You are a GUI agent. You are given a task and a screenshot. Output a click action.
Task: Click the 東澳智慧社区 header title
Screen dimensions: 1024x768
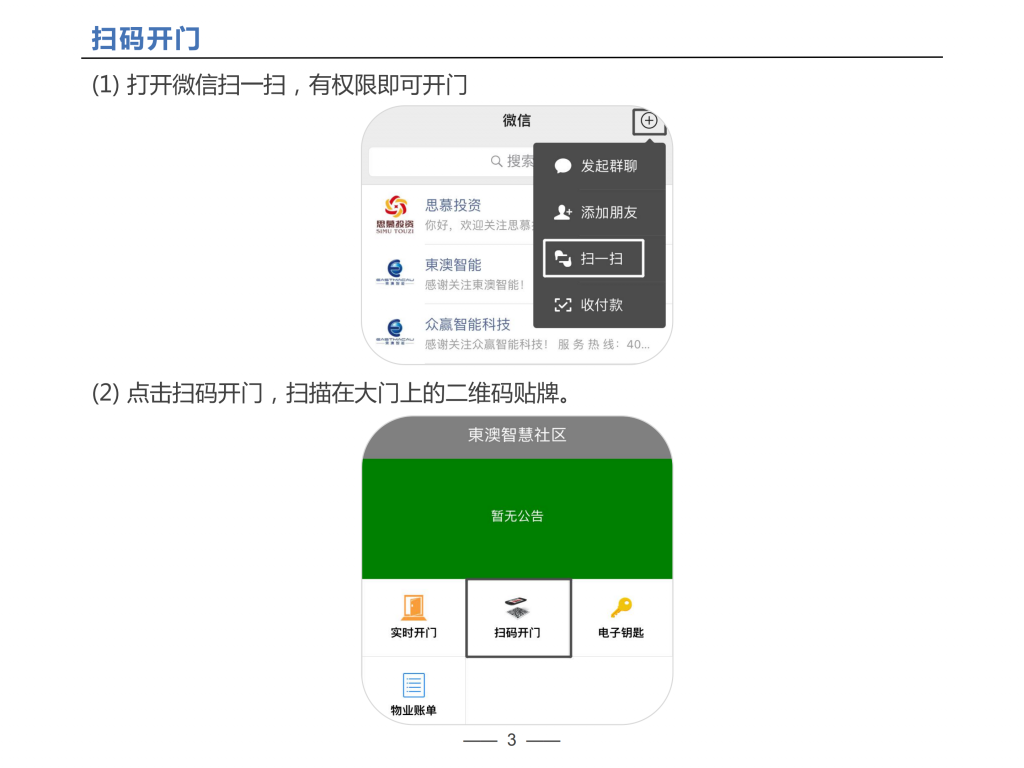point(517,435)
